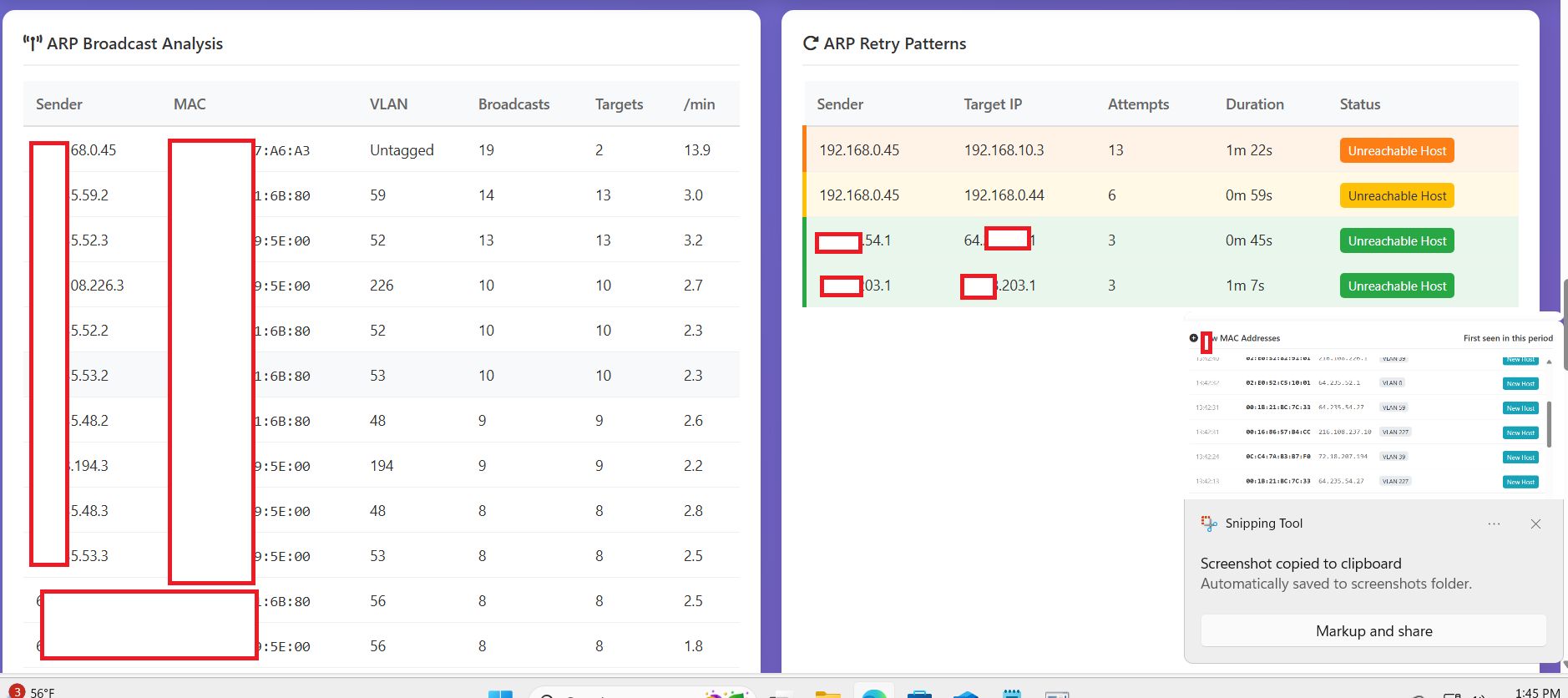The image size is (1568, 698).
Task: Click the screenshot preview thumbnail's scrollbar
Action: 1549,423
